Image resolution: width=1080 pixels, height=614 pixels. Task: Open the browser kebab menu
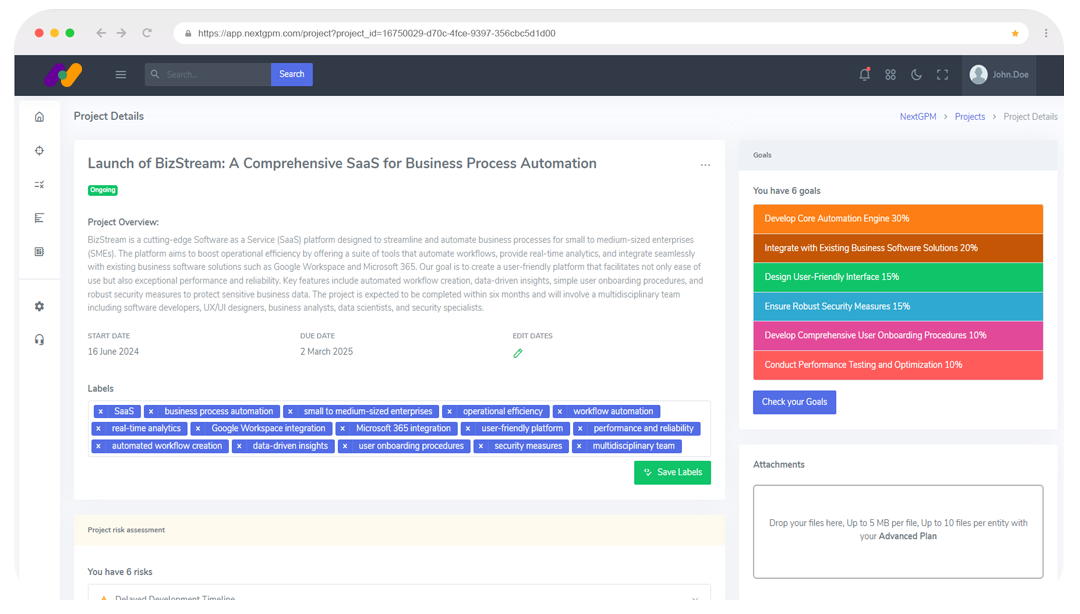click(1046, 33)
